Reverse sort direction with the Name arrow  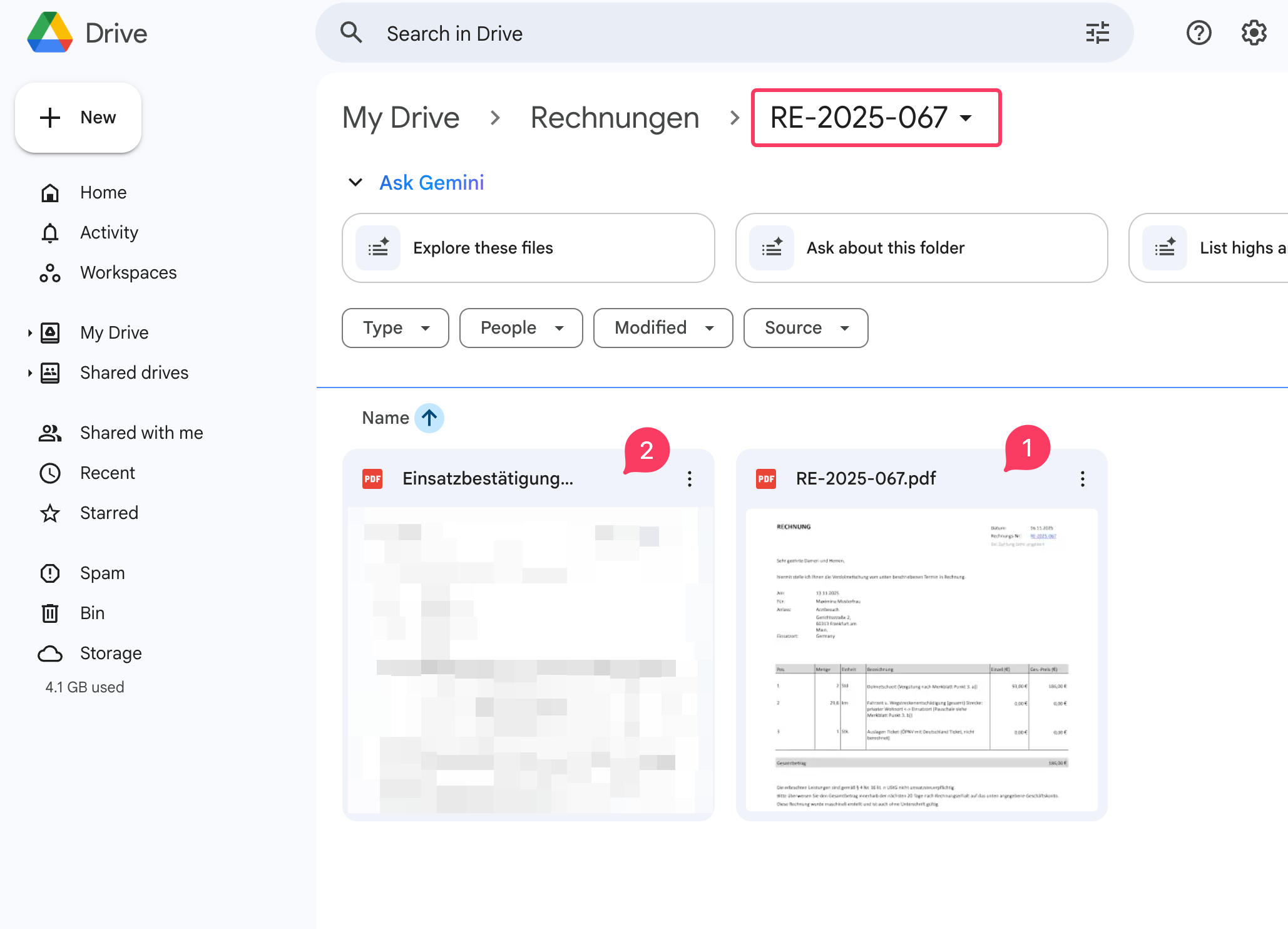(x=429, y=418)
